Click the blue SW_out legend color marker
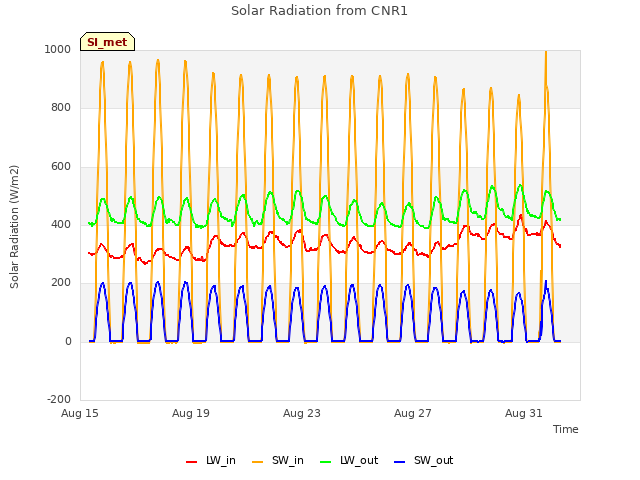 pyautogui.click(x=400, y=462)
